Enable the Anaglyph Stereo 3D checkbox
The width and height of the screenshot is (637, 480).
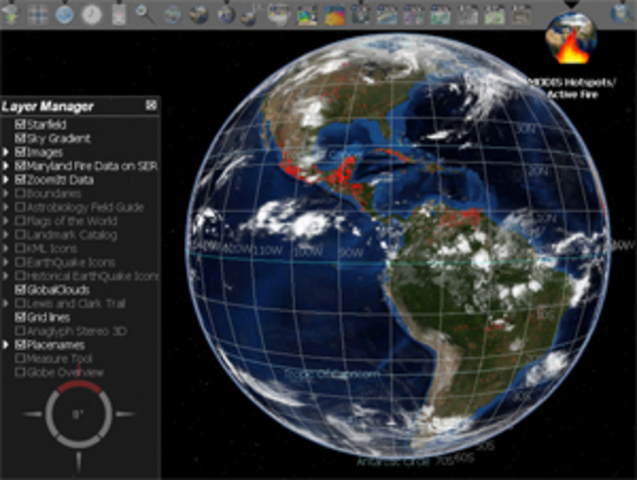tap(20, 331)
